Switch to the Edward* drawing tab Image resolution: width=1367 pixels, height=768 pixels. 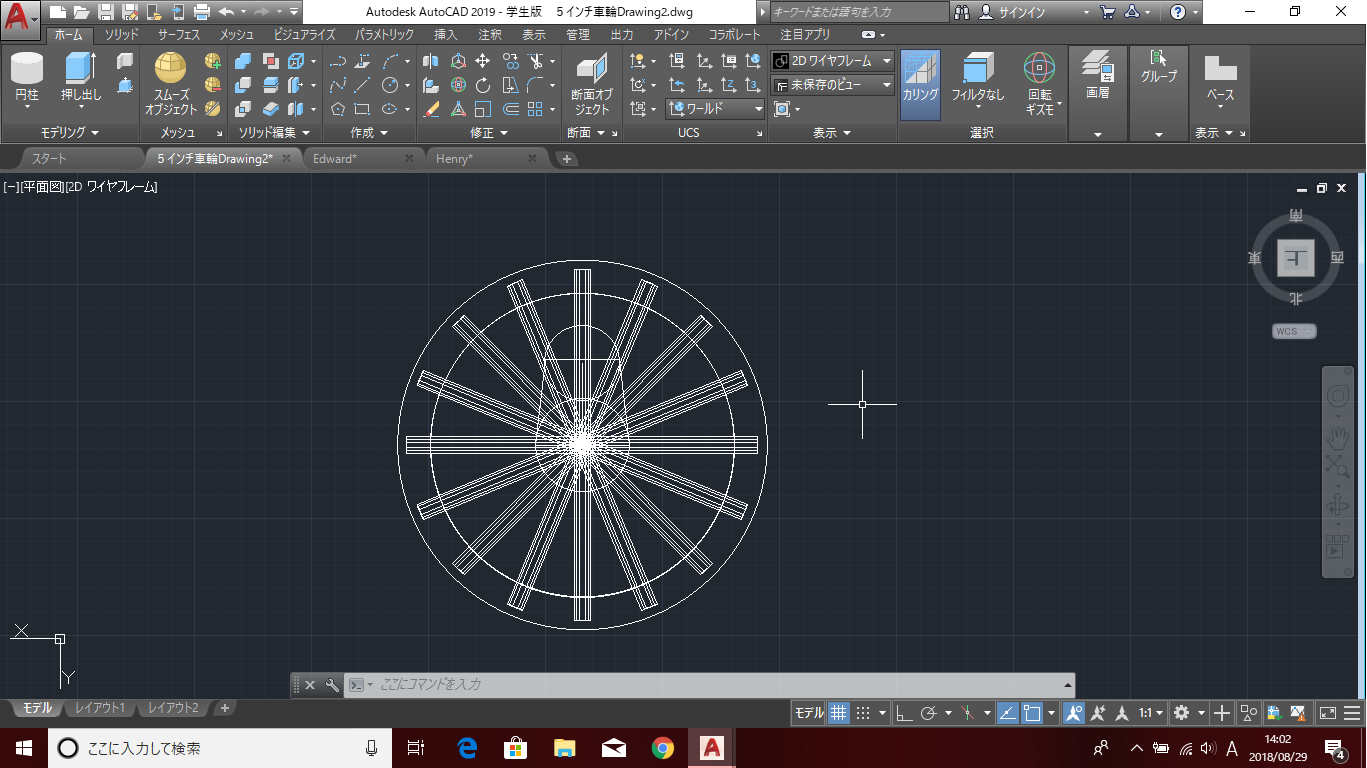pyautogui.click(x=335, y=159)
